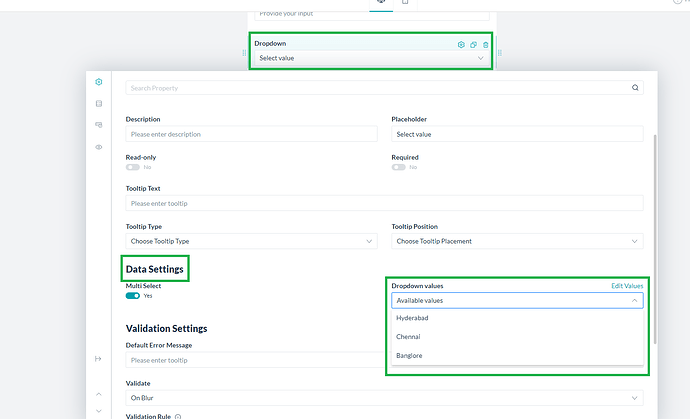This screenshot has width=690, height=419.
Task: Select Chennai in the values list
Action: 408,337
